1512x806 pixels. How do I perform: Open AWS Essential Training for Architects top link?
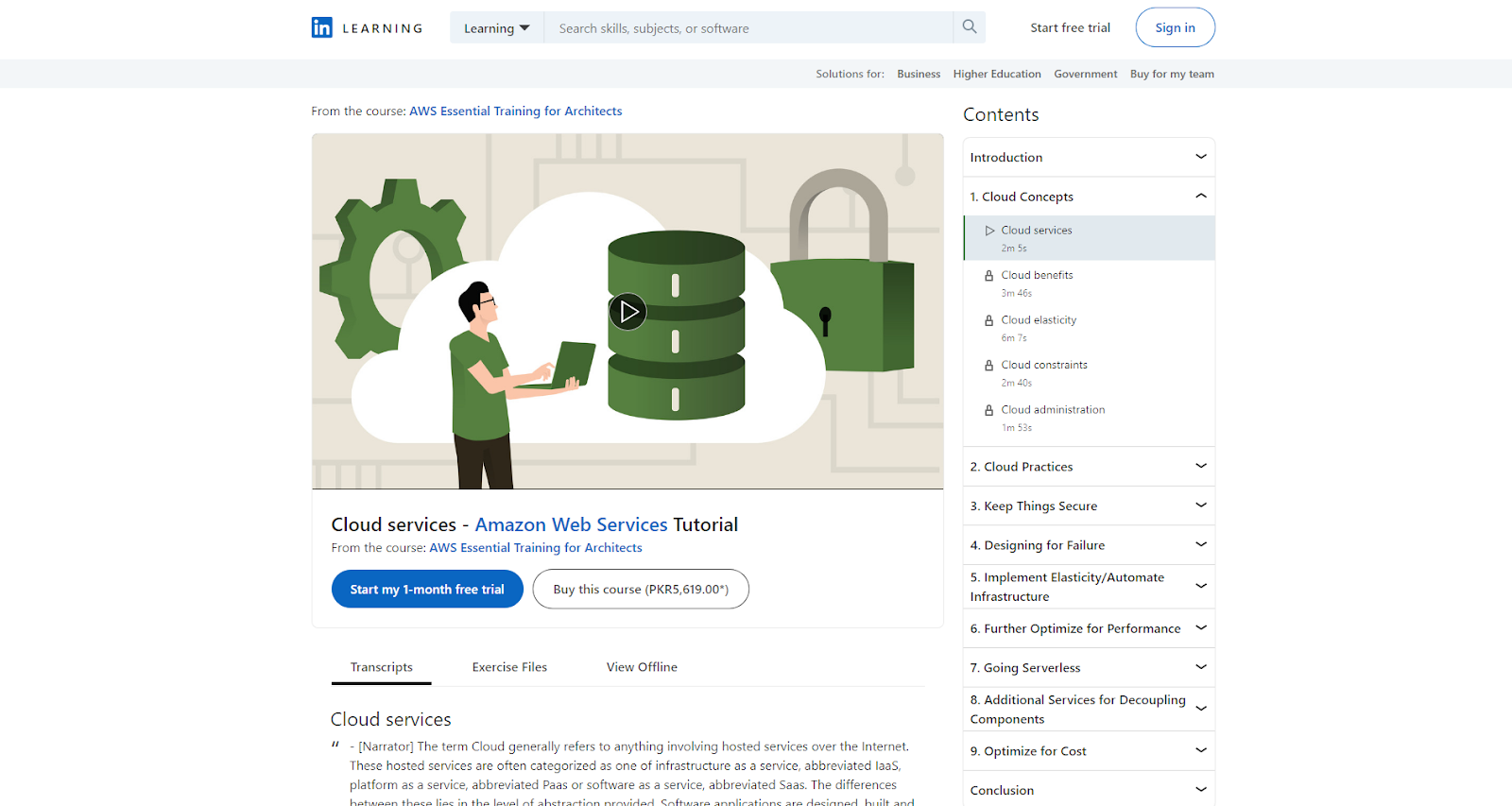[x=515, y=111]
